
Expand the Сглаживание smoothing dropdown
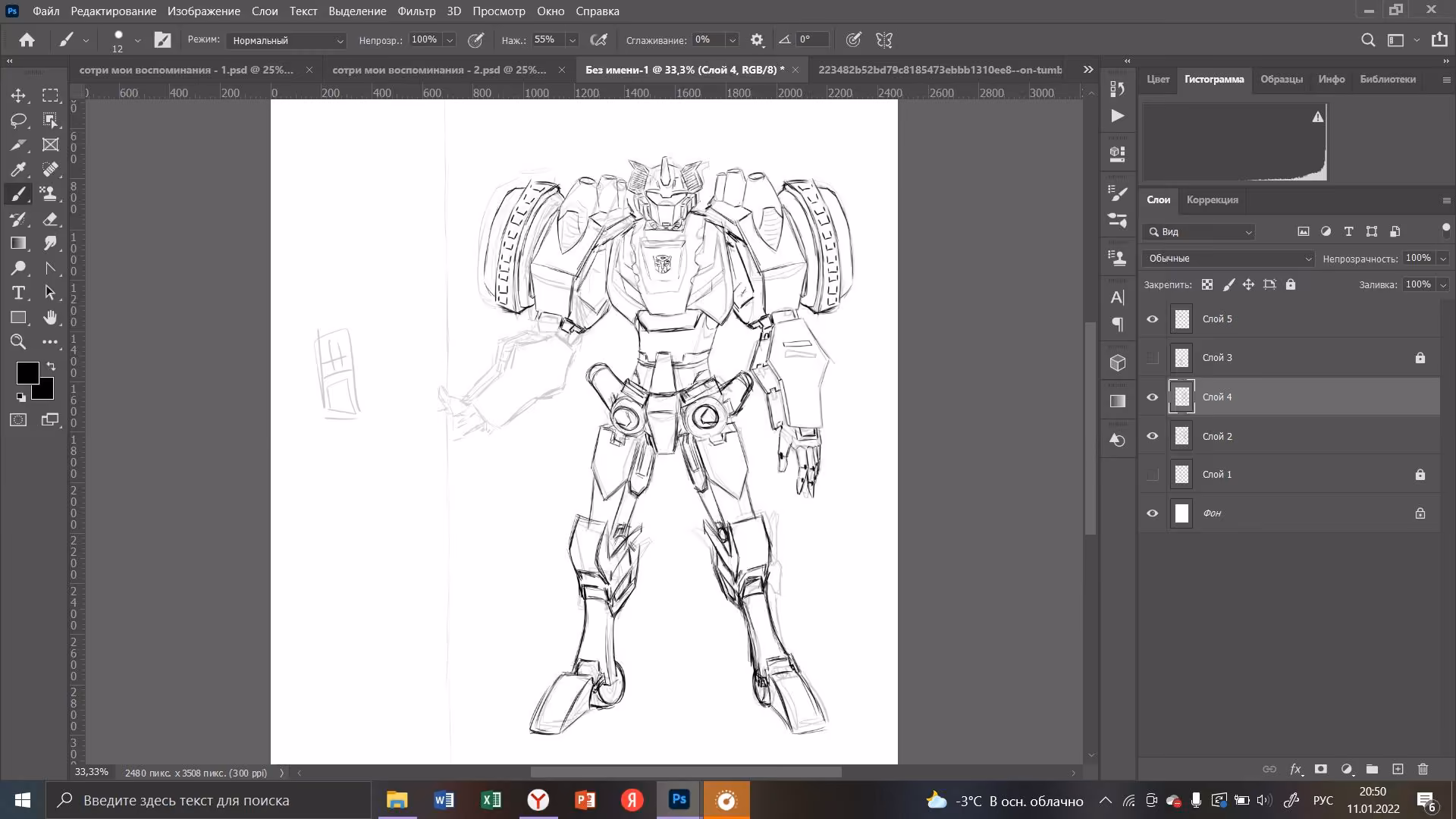[733, 40]
